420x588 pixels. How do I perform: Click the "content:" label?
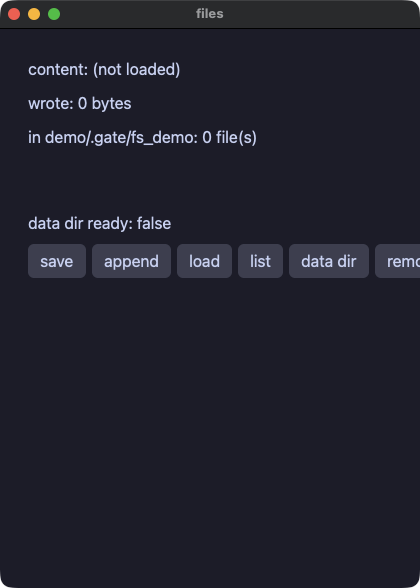pos(58,70)
